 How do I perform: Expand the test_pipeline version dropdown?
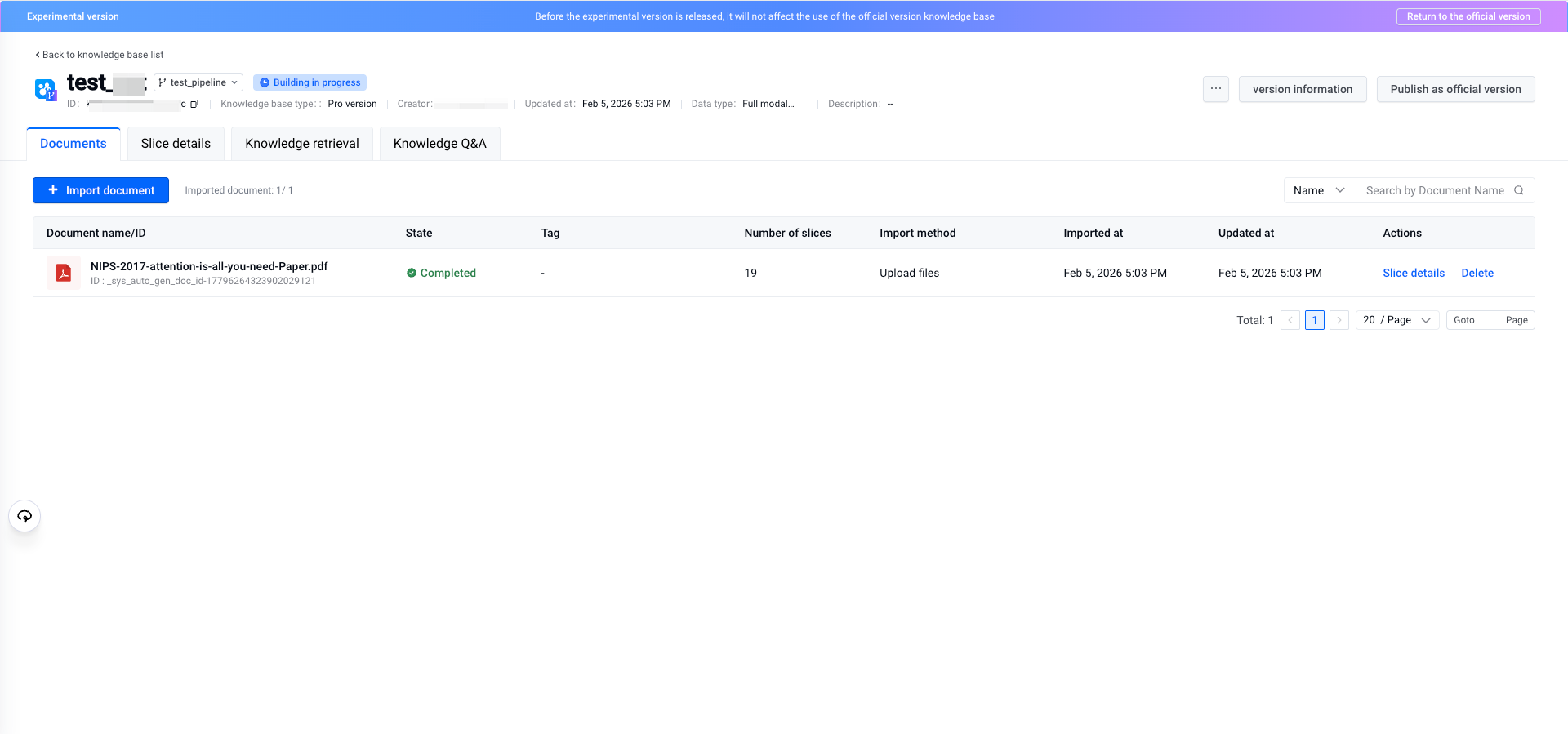click(x=198, y=82)
